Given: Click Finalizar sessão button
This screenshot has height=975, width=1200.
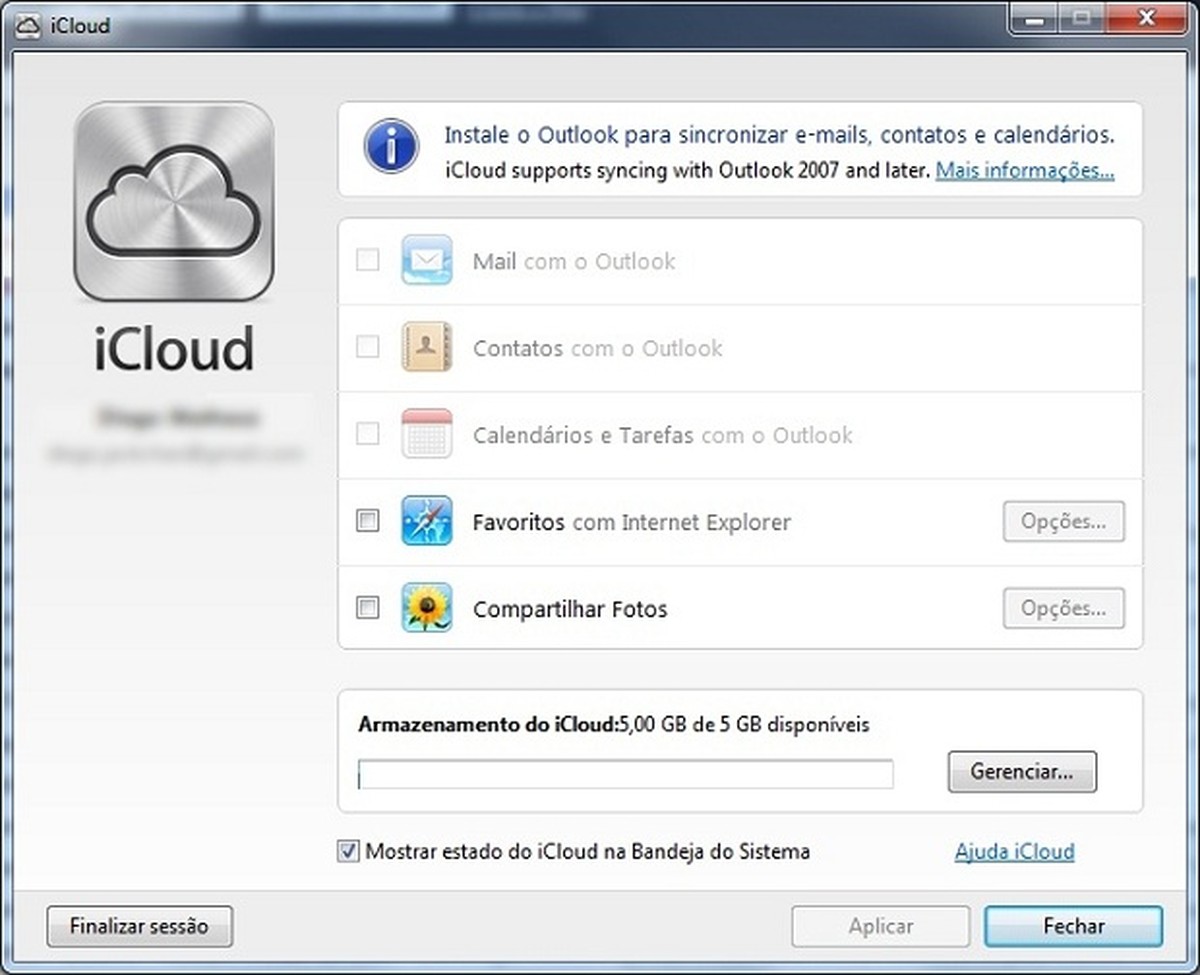Looking at the screenshot, I should 140,927.
